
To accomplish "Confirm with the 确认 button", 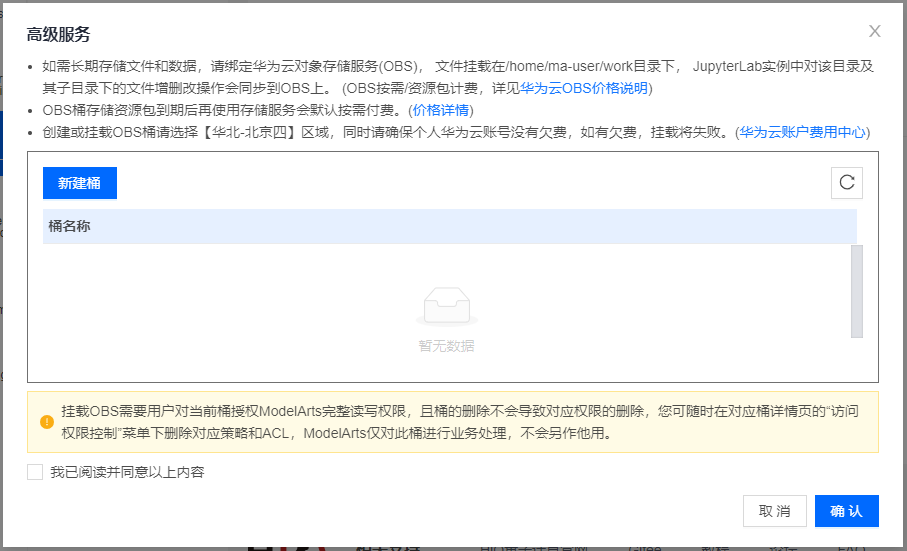I will tap(846, 511).
